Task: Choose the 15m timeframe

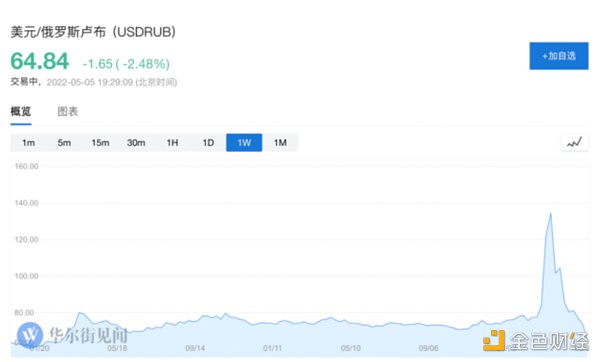Action: (100, 143)
